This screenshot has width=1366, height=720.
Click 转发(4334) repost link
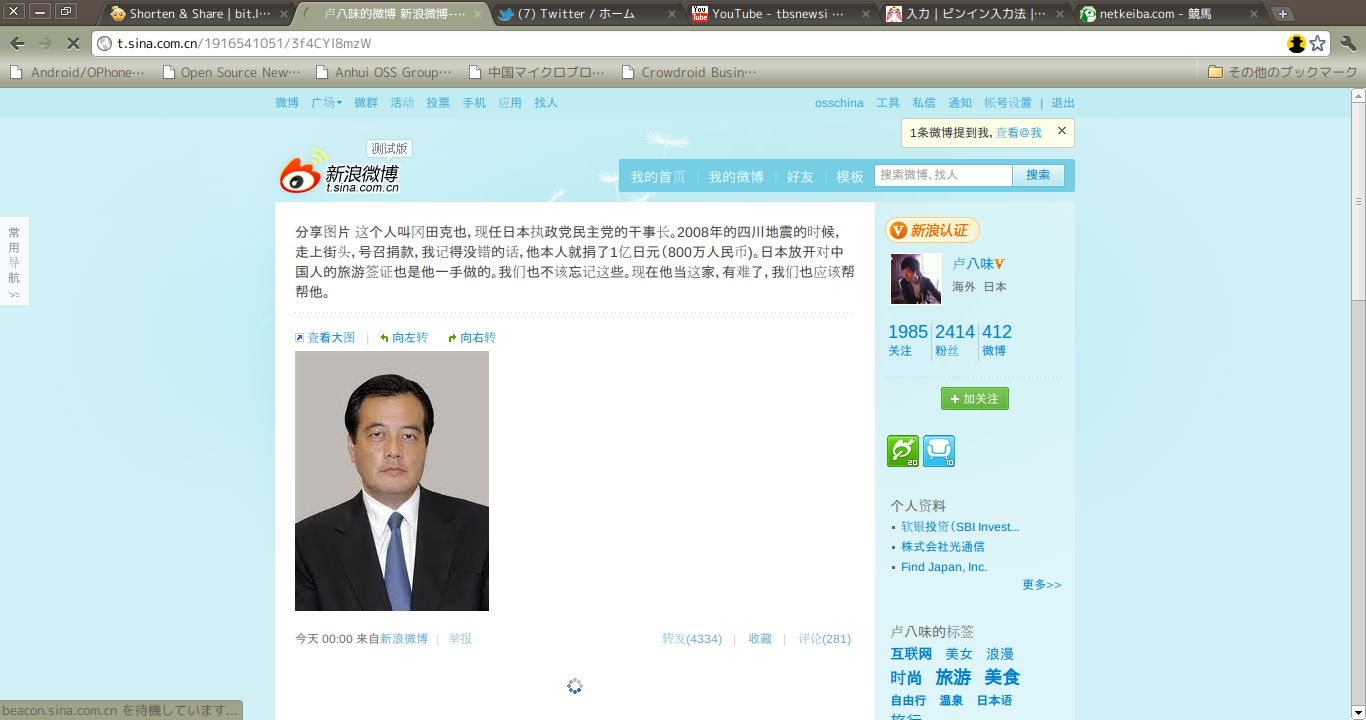[692, 639]
